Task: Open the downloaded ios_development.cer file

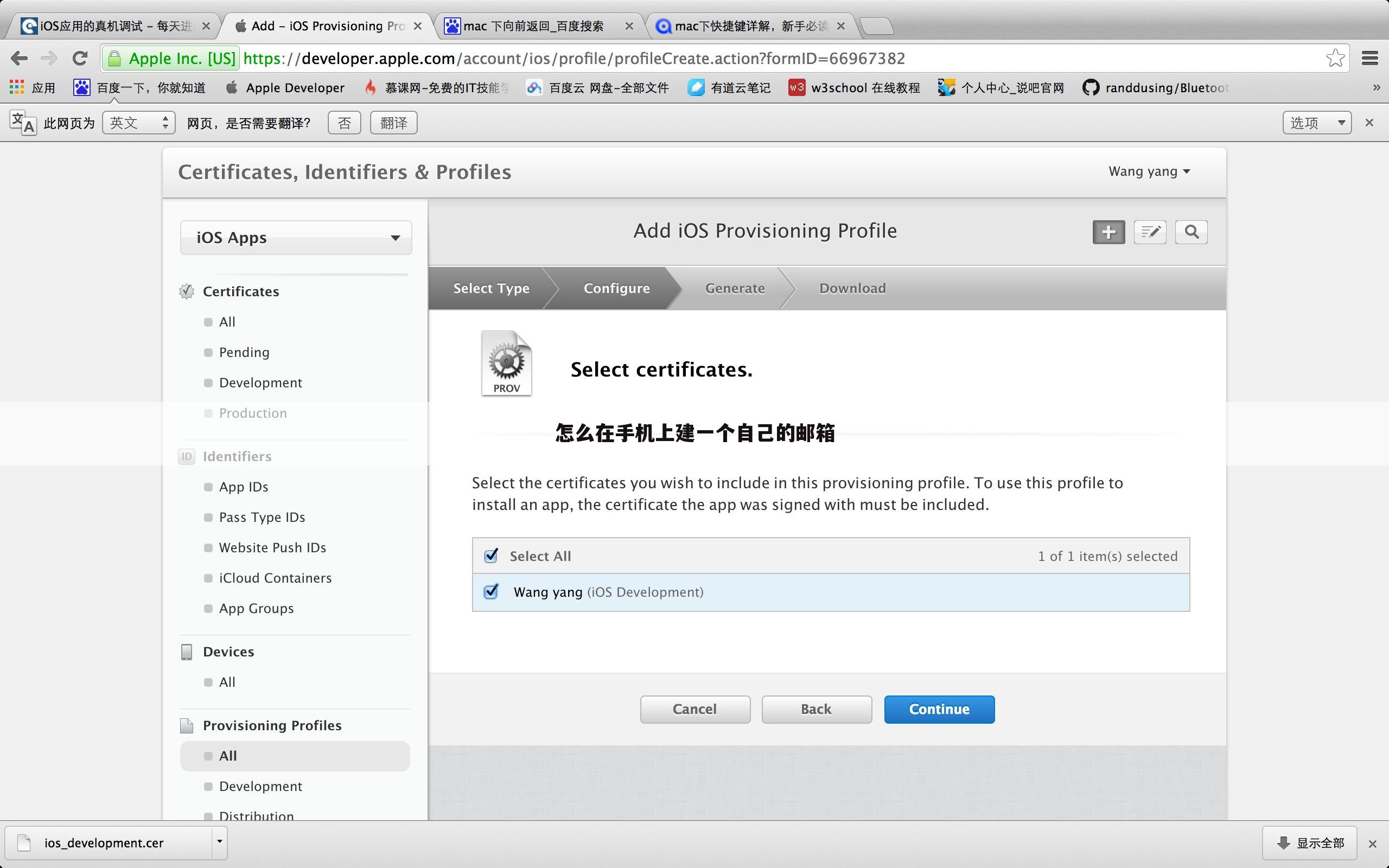Action: coord(109,842)
